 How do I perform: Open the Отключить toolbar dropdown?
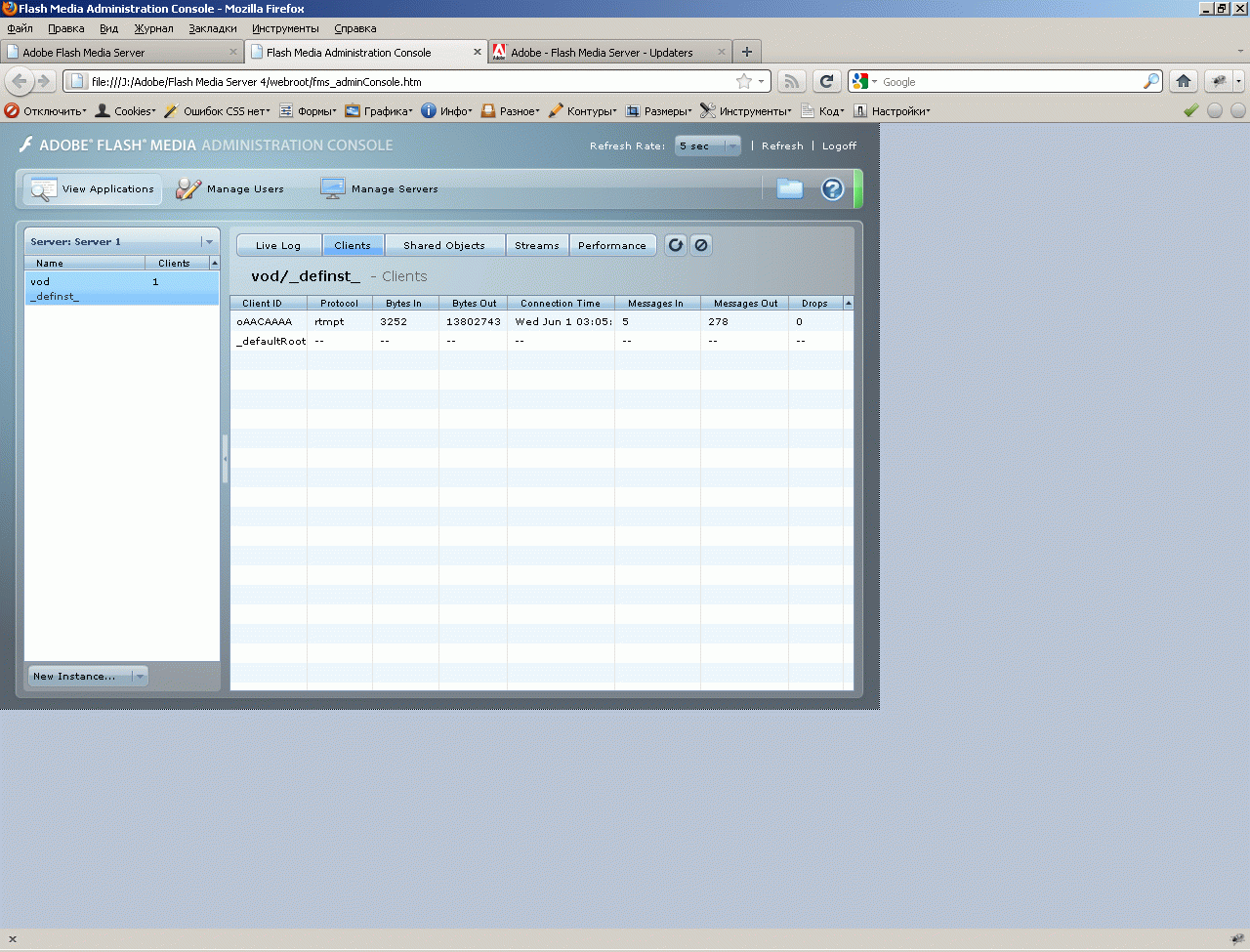pos(46,110)
